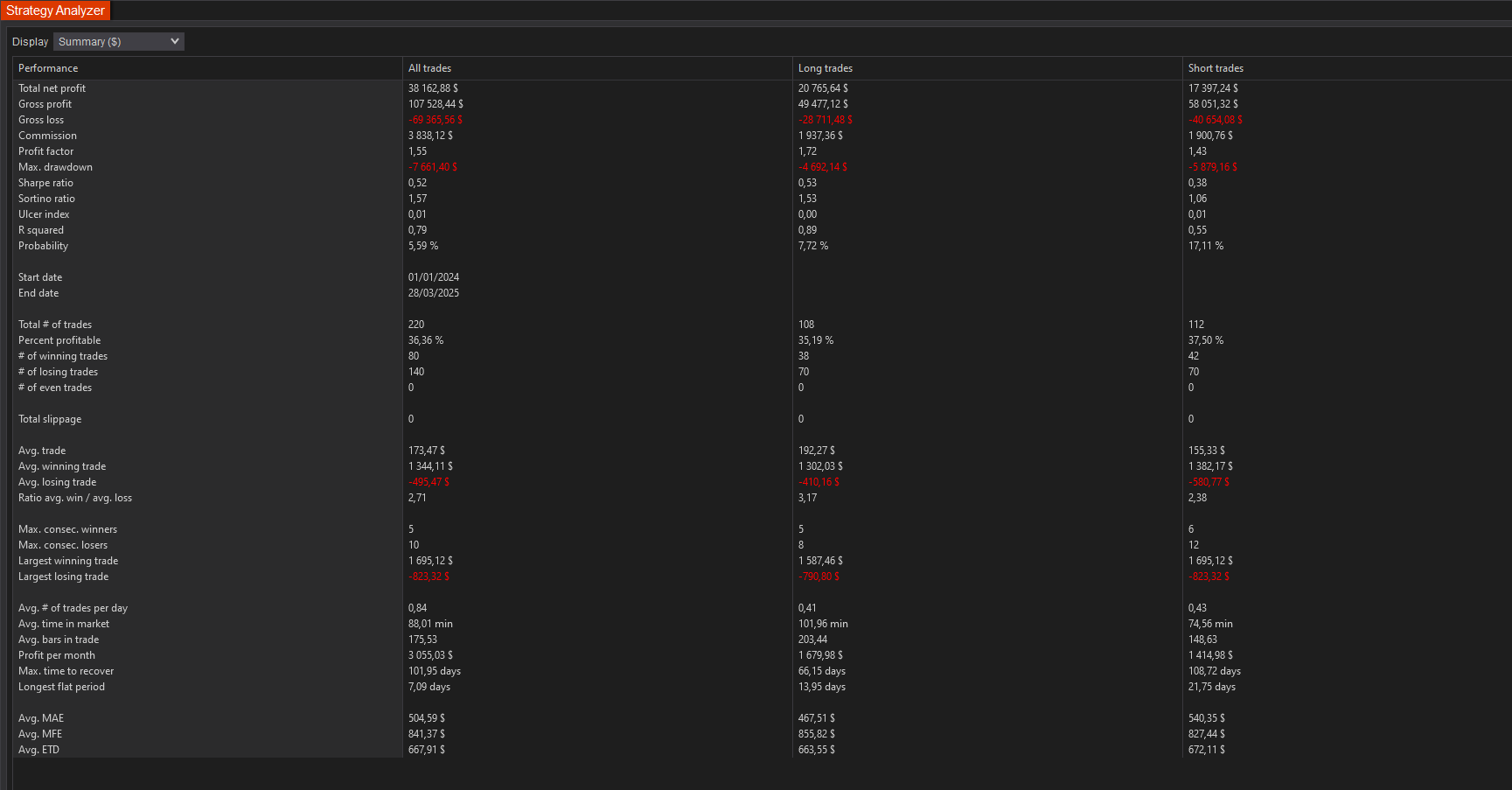
Task: Click the 88,01 min time in market value
Action: 430,624
